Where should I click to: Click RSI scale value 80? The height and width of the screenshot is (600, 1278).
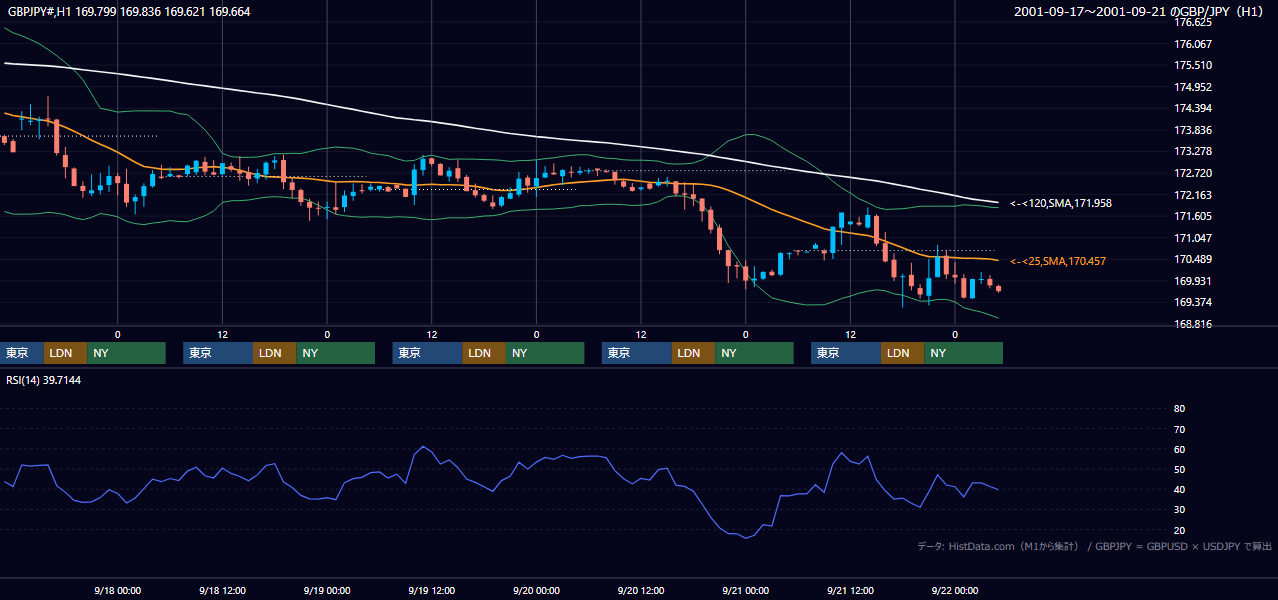tap(1179, 409)
